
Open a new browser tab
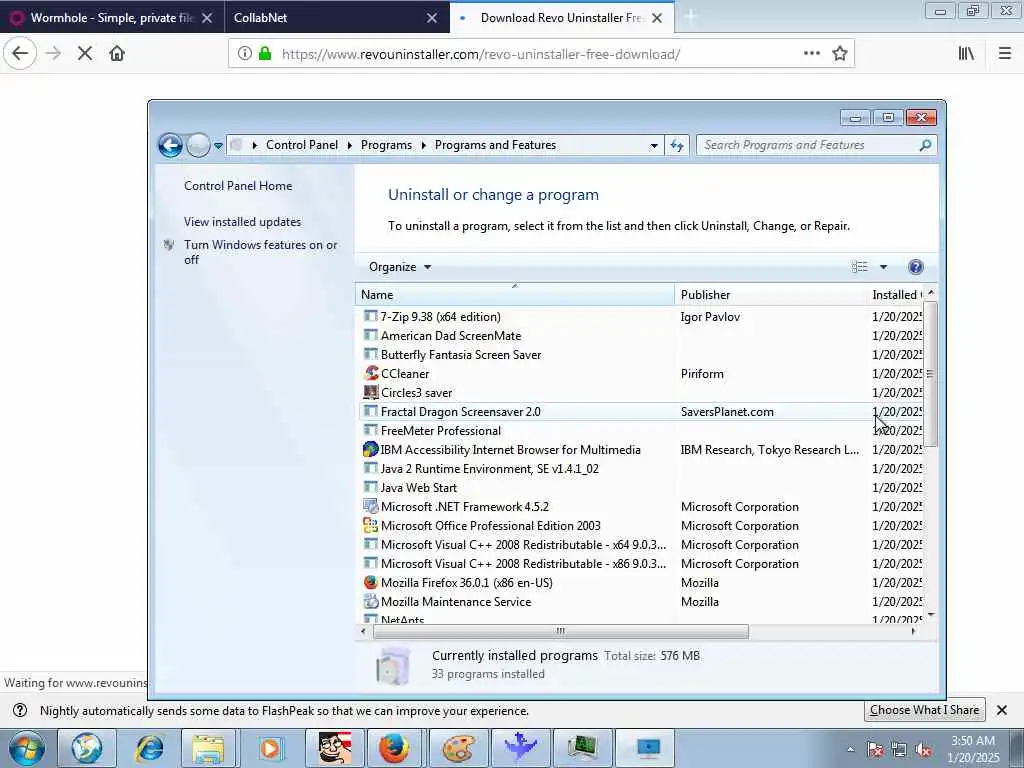(x=690, y=18)
